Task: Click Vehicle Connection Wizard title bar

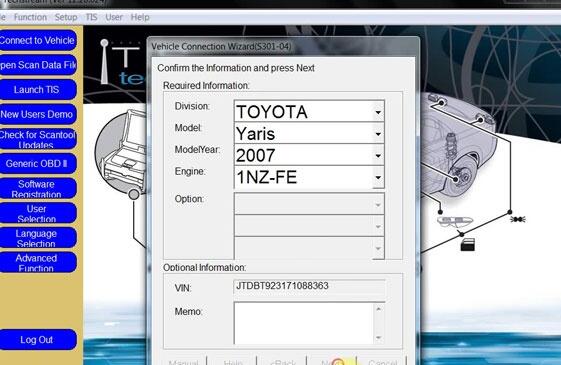Action: click(283, 47)
